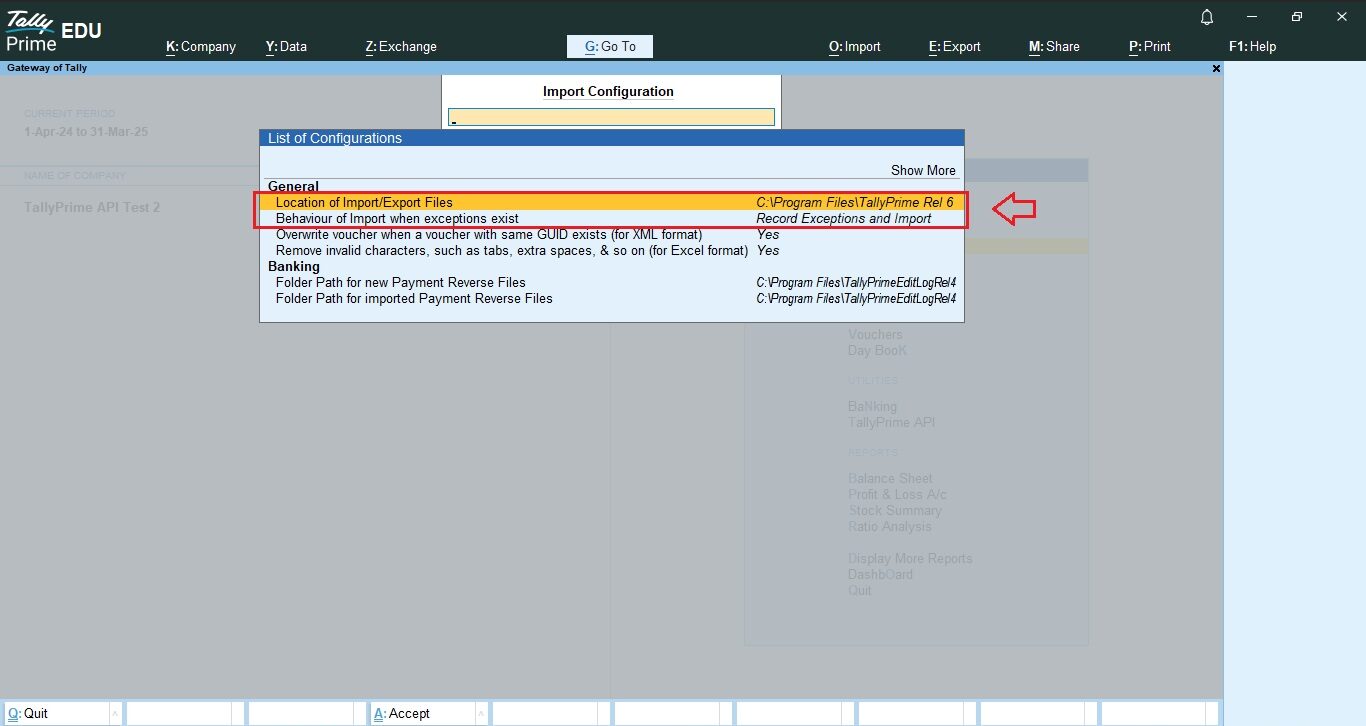Open the P: Print menu
1366x726 pixels.
[1150, 46]
